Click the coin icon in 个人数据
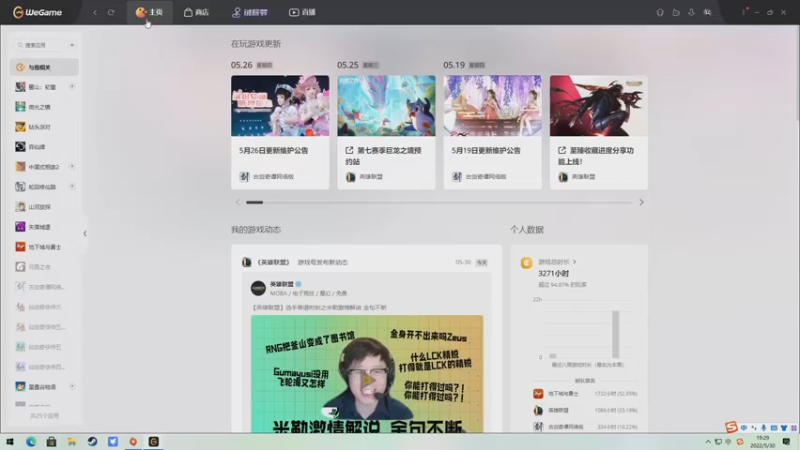This screenshot has height=450, width=800. tap(527, 263)
